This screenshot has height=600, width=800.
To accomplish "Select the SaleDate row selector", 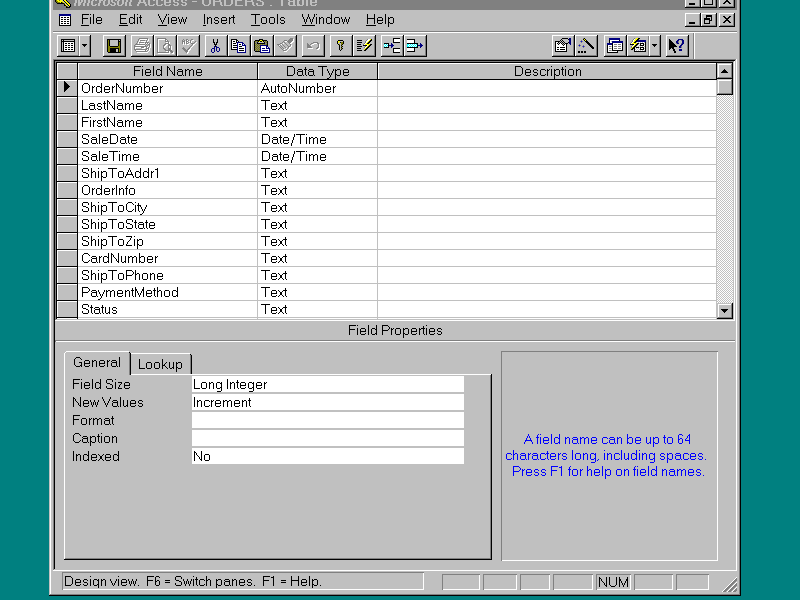I will click(x=66, y=139).
